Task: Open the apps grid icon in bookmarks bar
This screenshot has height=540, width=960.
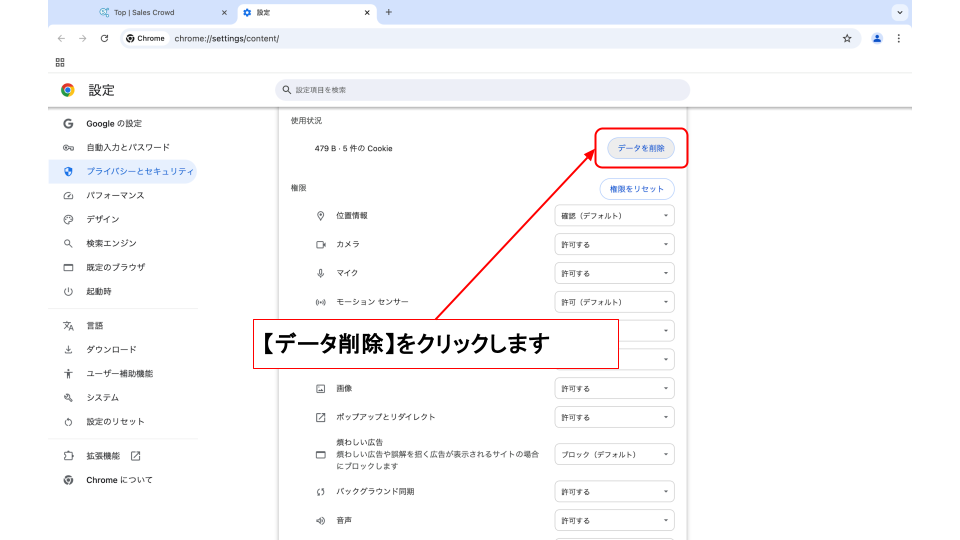Action: (x=60, y=62)
